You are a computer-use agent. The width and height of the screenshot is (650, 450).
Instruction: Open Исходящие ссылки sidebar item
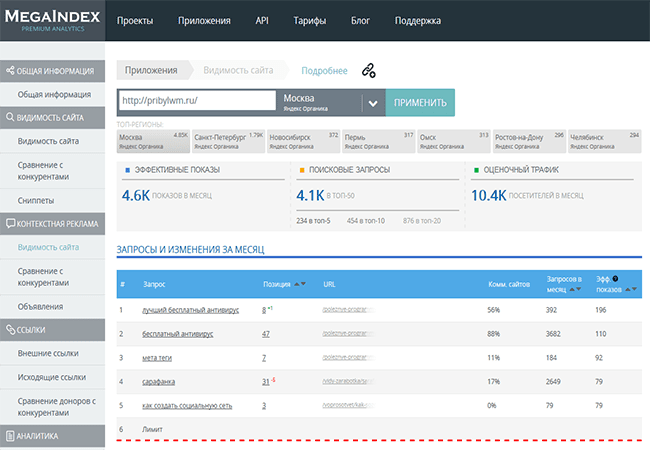52,377
